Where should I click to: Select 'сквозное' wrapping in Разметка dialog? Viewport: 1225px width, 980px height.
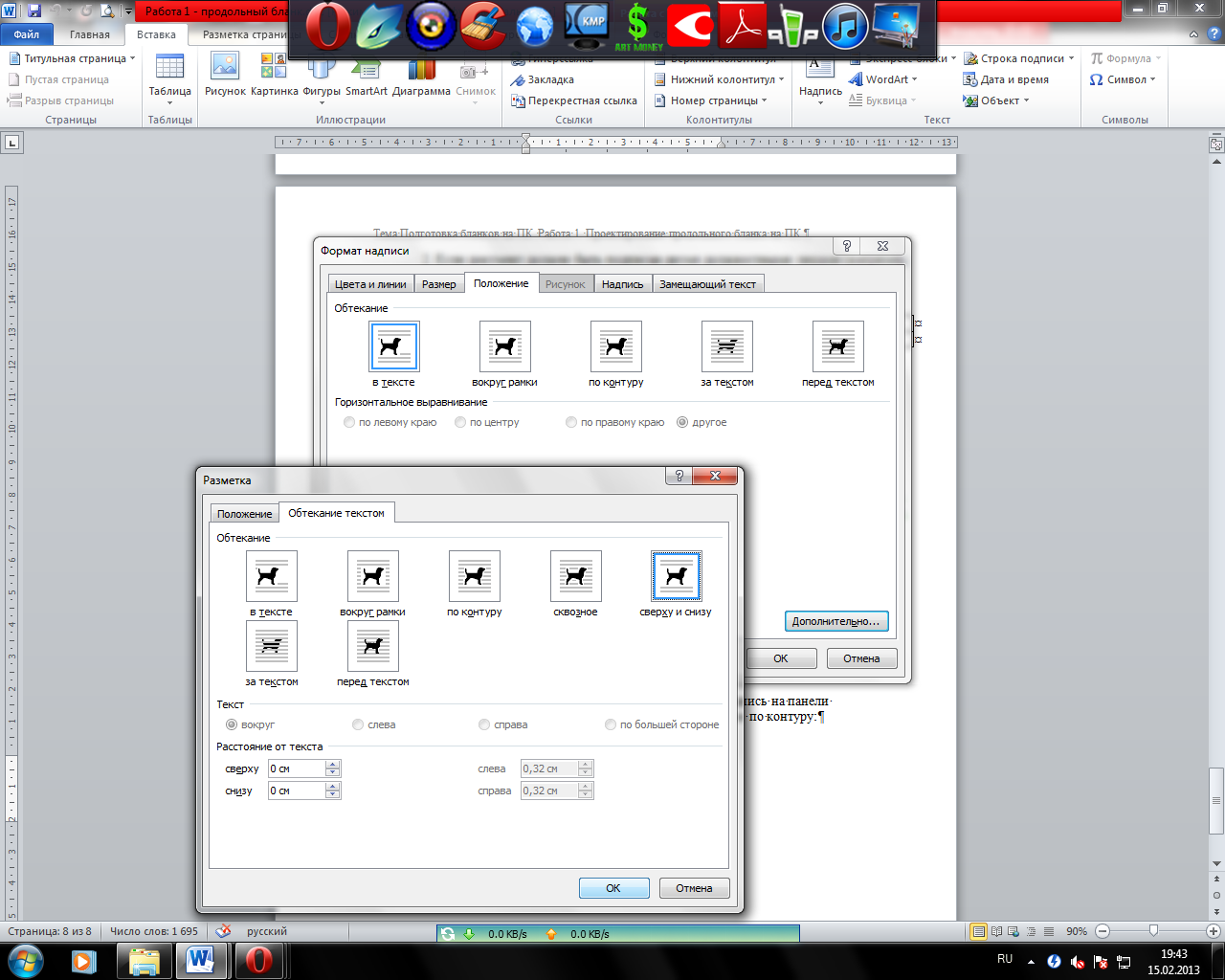pos(576,576)
